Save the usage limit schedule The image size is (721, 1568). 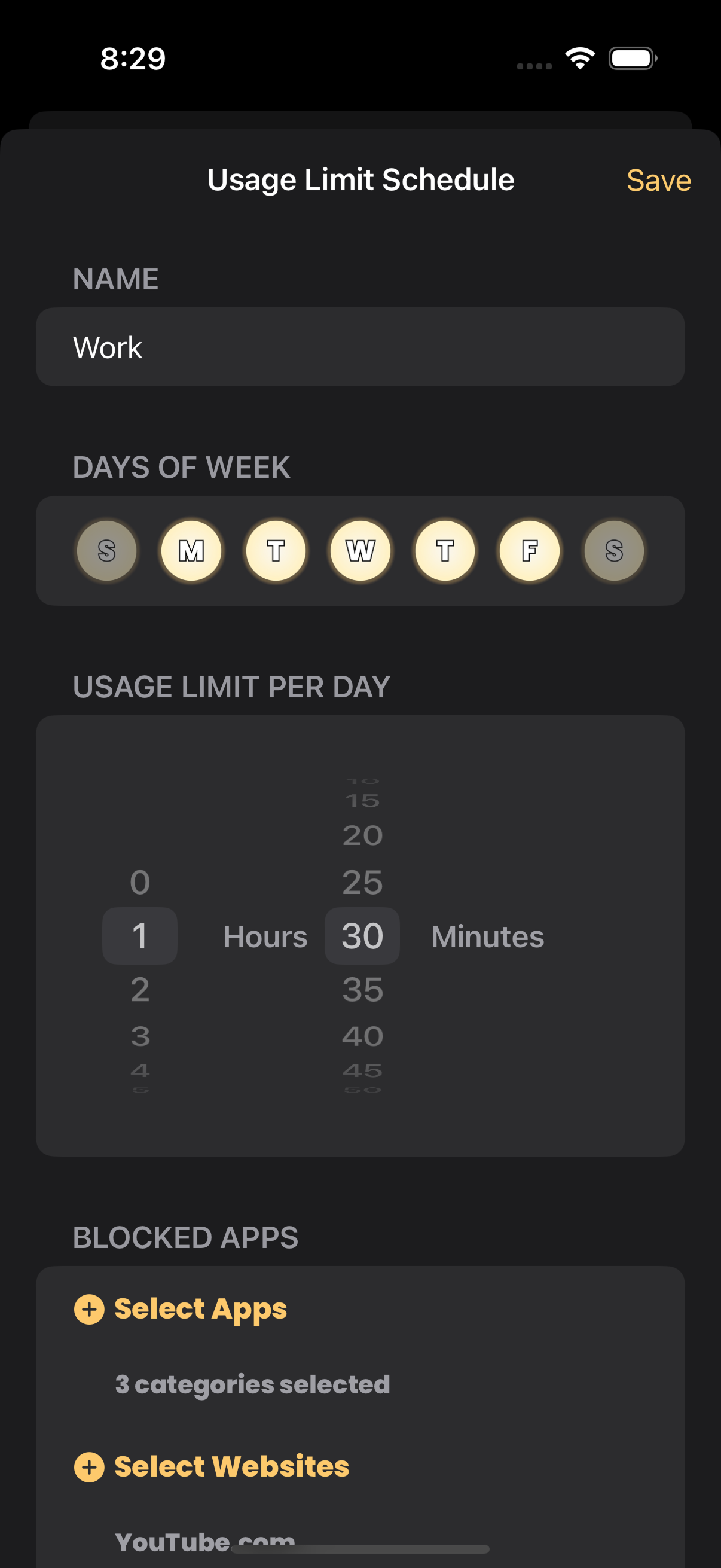[x=658, y=180]
